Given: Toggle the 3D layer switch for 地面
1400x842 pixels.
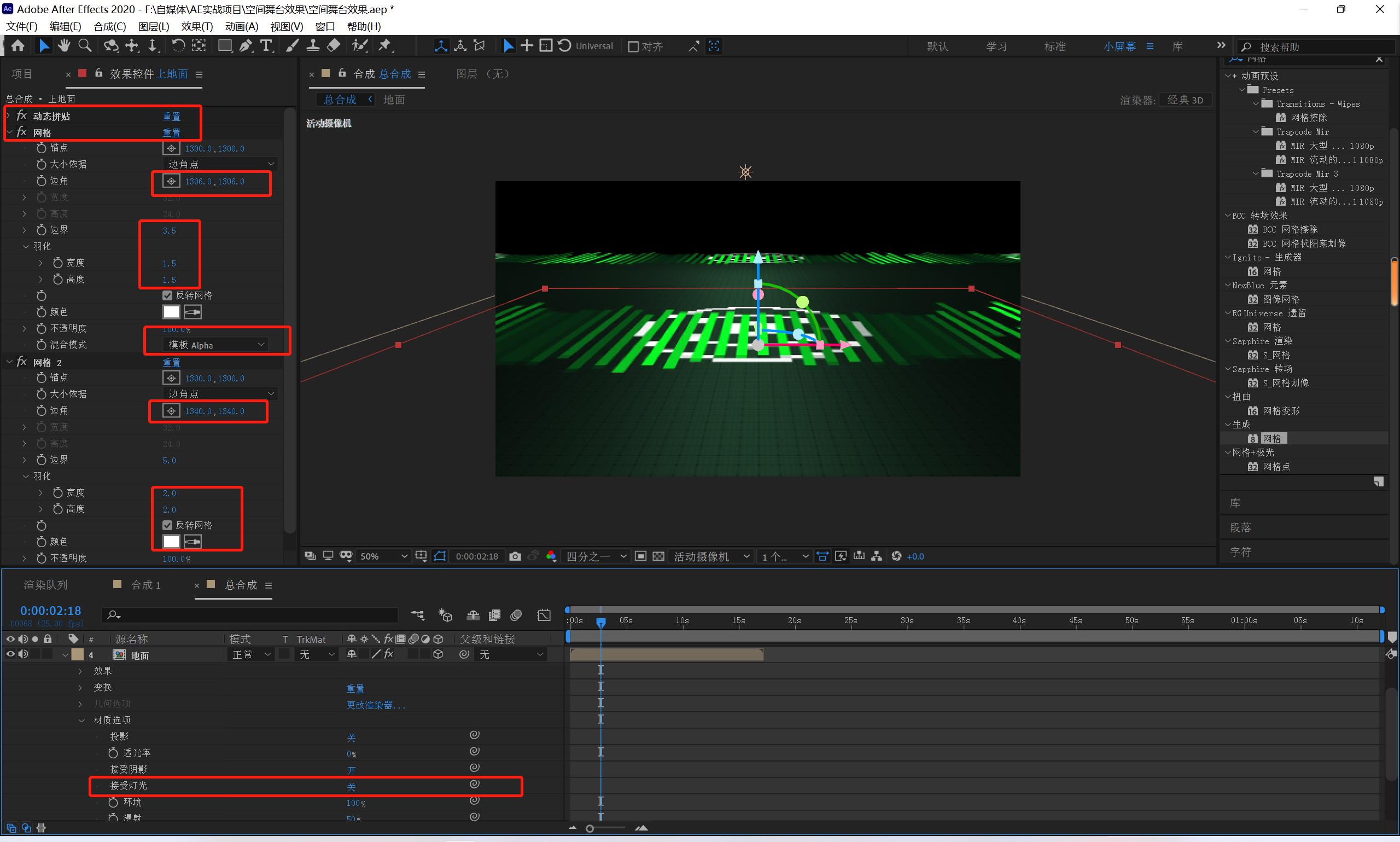Looking at the screenshot, I should pos(437,655).
